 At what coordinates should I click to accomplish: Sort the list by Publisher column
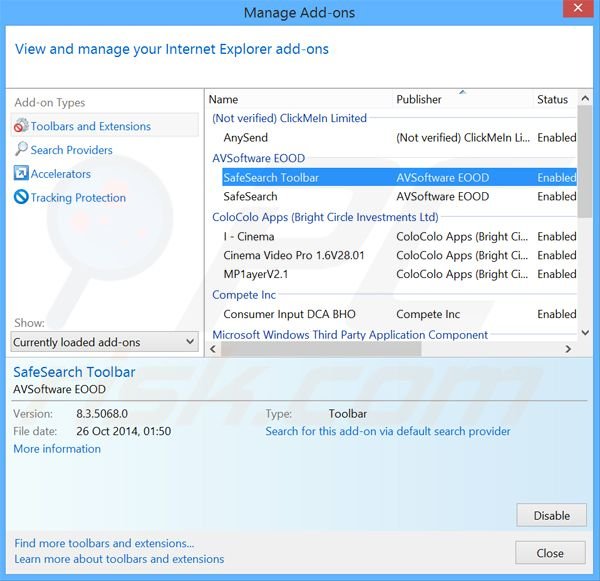(419, 100)
